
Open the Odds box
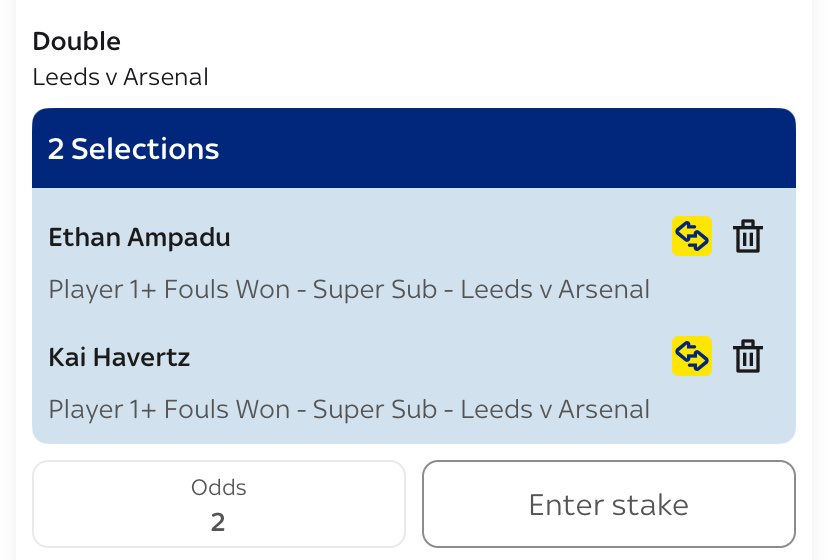pyautogui.click(x=218, y=504)
